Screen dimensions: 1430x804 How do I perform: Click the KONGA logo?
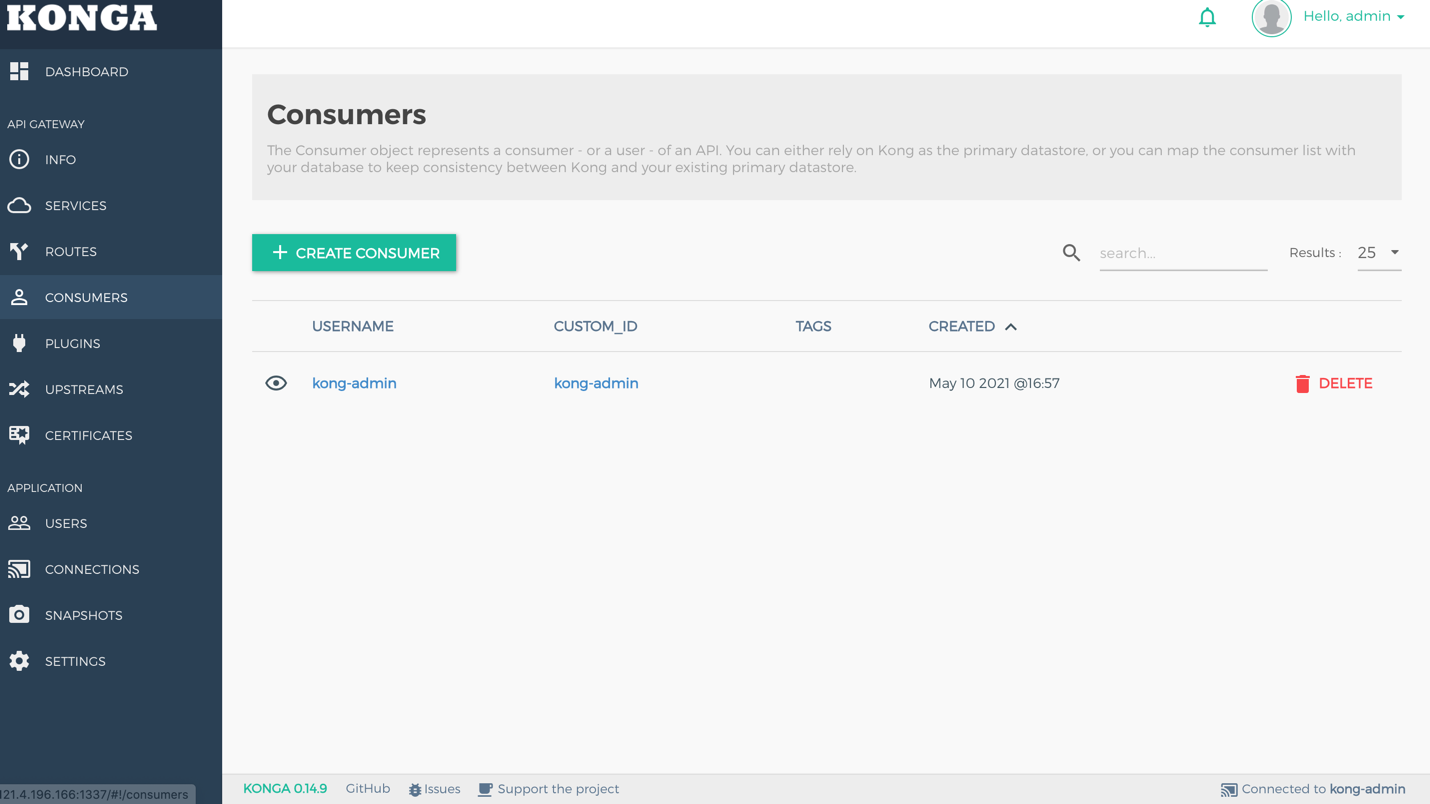pos(82,17)
